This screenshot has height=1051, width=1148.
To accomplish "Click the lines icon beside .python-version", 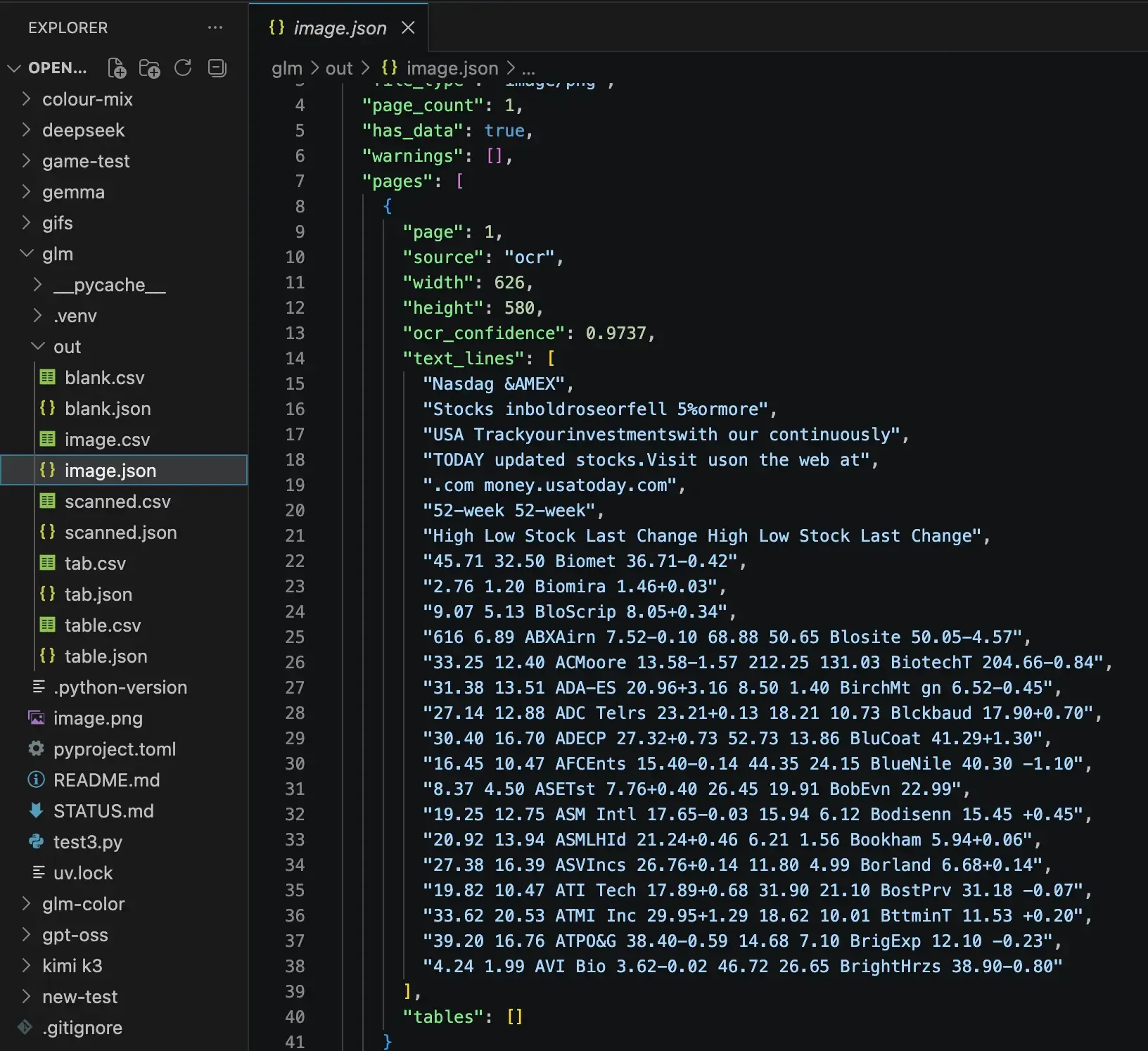I will tap(39, 687).
